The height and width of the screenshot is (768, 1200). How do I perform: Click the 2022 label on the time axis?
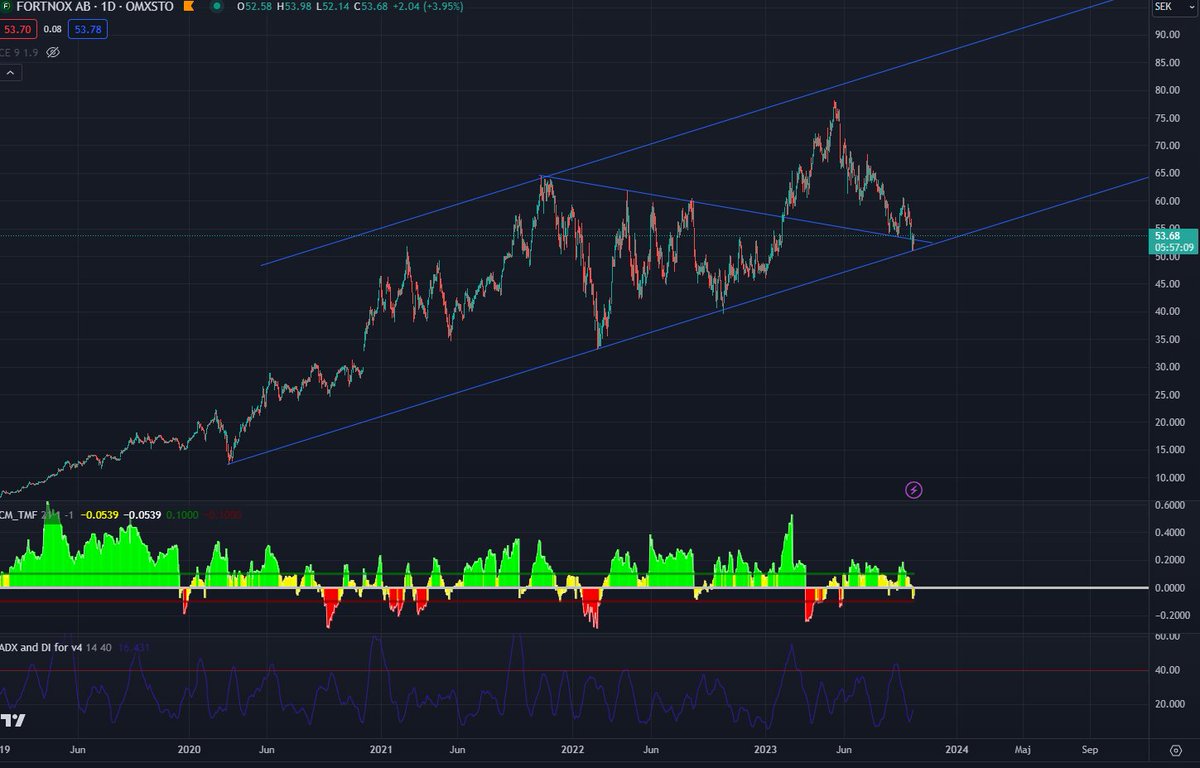[x=572, y=748]
